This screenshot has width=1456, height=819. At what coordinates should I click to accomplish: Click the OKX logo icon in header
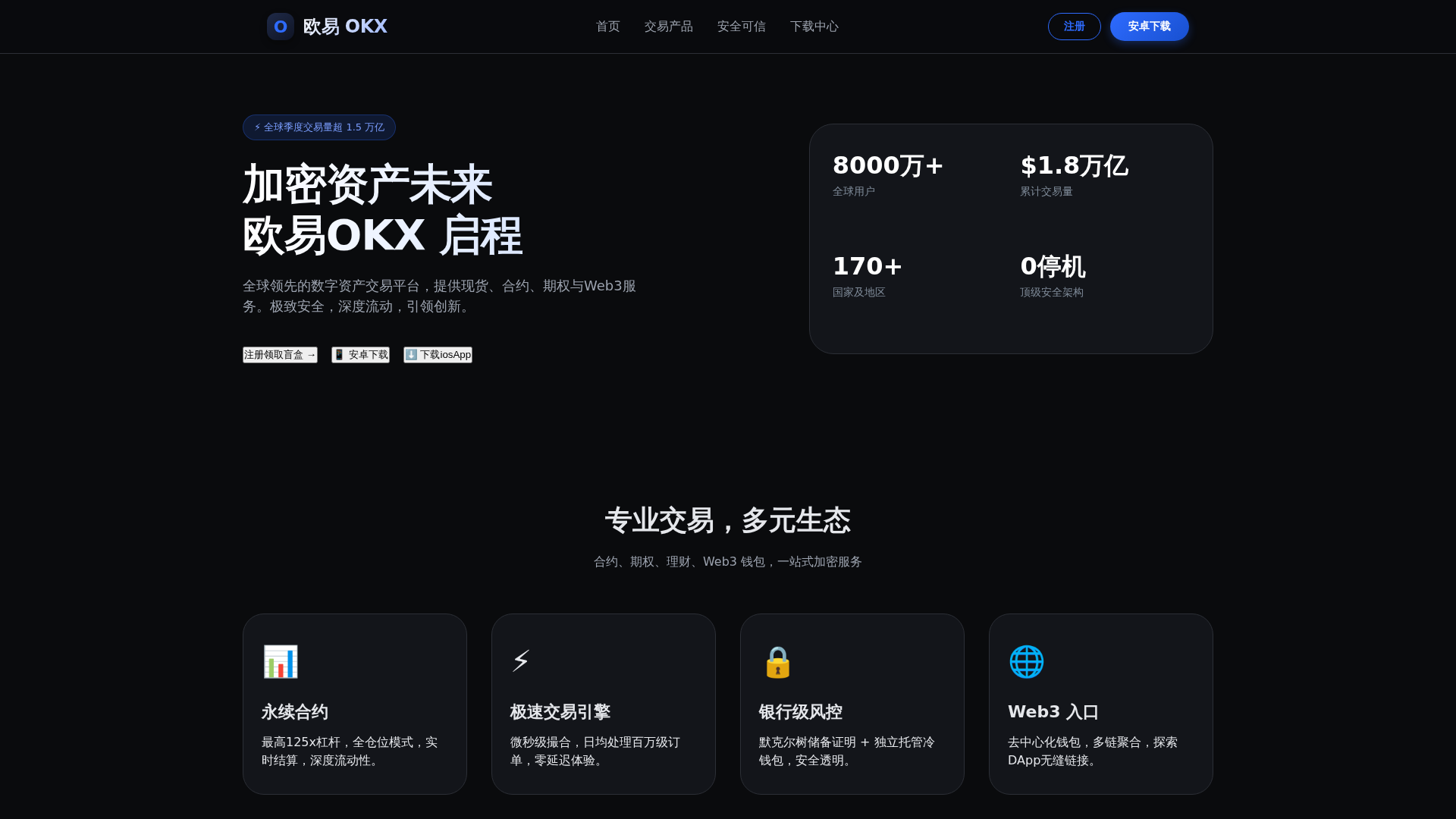[x=281, y=27]
